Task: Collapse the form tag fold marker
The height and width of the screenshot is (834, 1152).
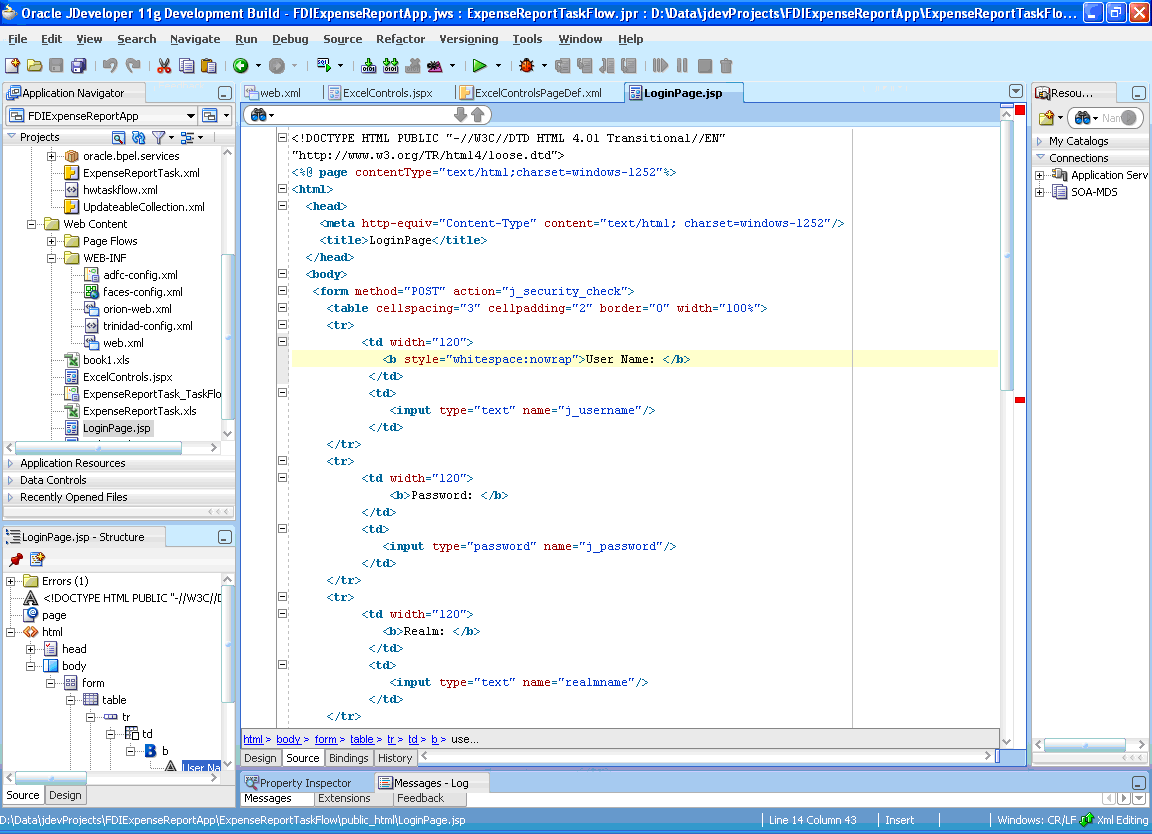Action: (282, 290)
